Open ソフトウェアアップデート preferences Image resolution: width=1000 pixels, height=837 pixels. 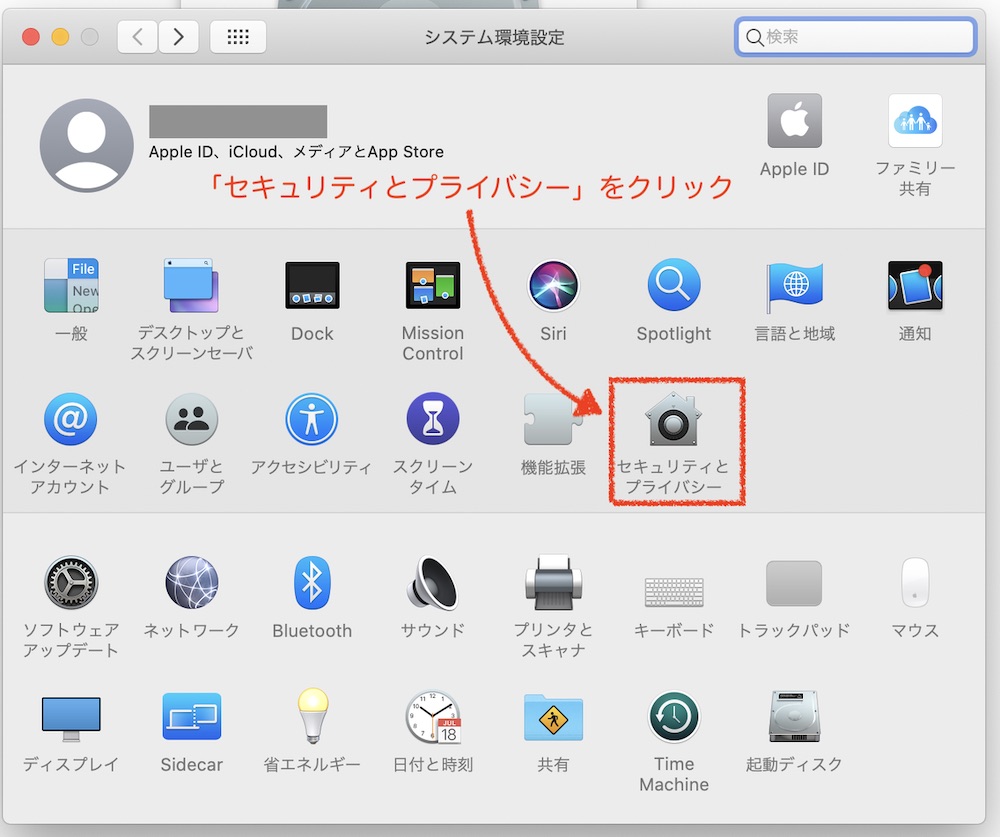pos(71,582)
